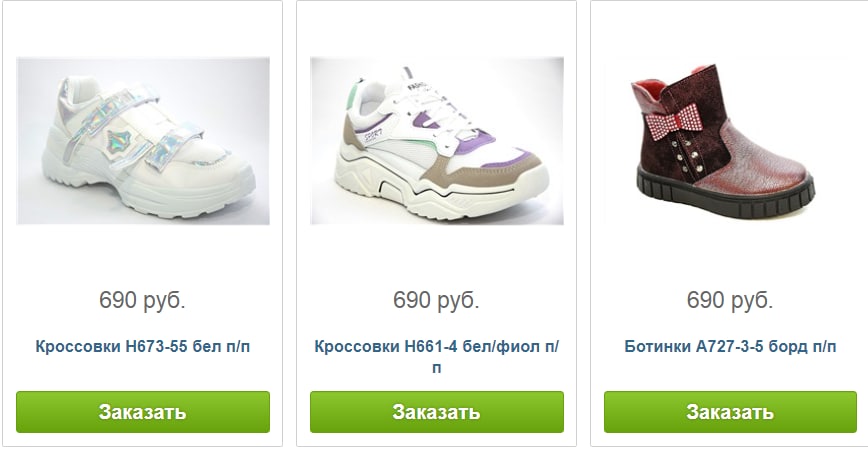Click Заказать under the burgundy A727-3-5 boots
868x454 pixels.
[x=730, y=412]
